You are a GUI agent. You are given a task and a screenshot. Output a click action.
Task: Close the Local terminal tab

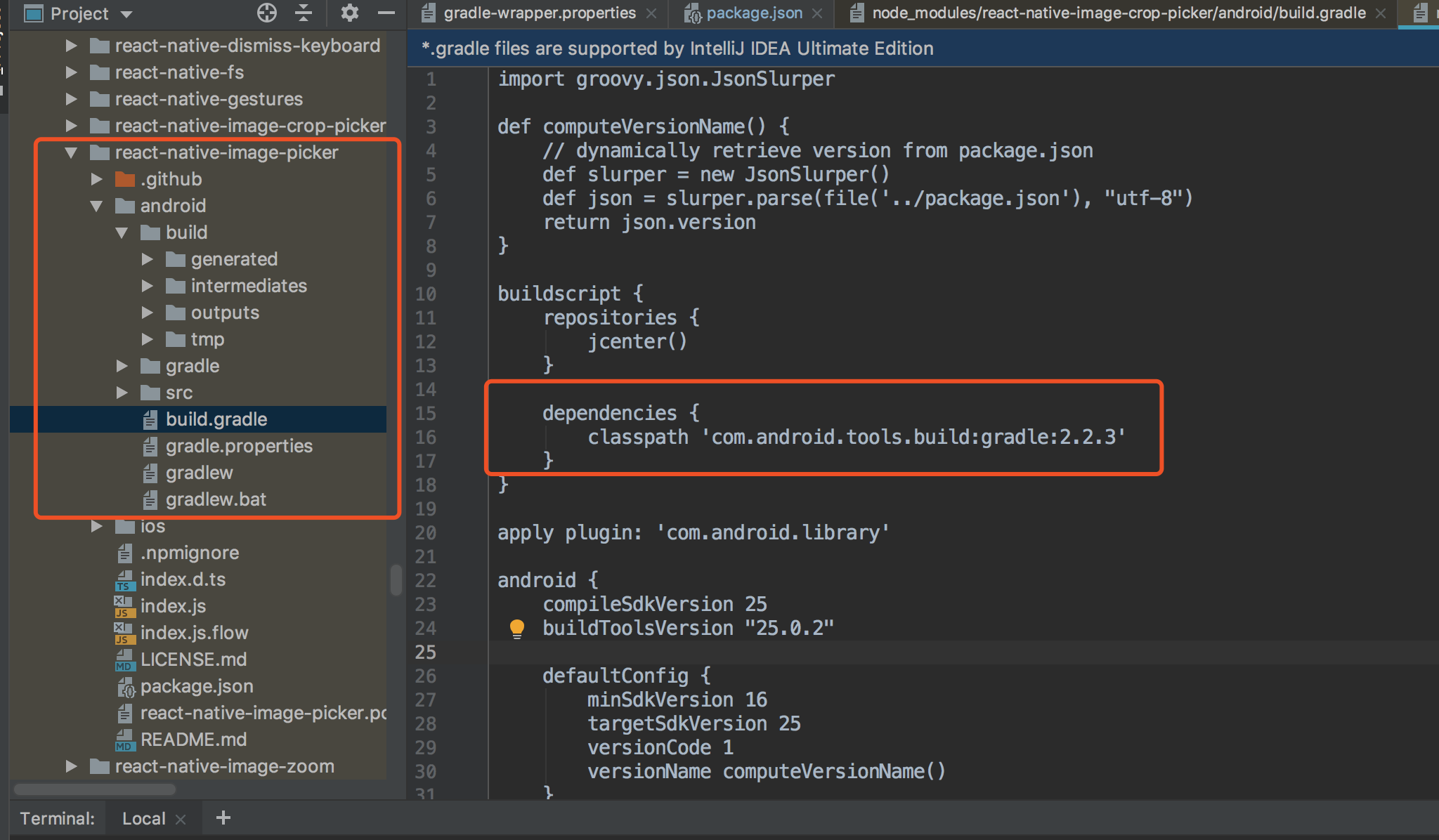181,819
